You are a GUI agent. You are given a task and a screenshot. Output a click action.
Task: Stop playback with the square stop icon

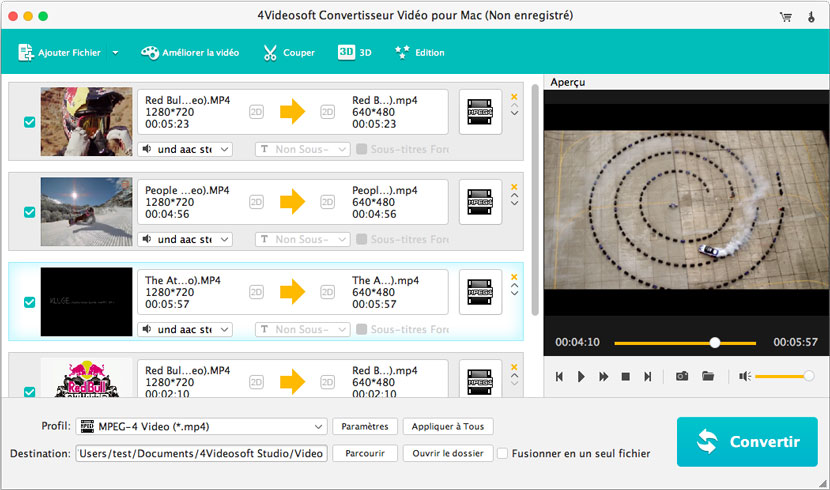click(x=625, y=376)
